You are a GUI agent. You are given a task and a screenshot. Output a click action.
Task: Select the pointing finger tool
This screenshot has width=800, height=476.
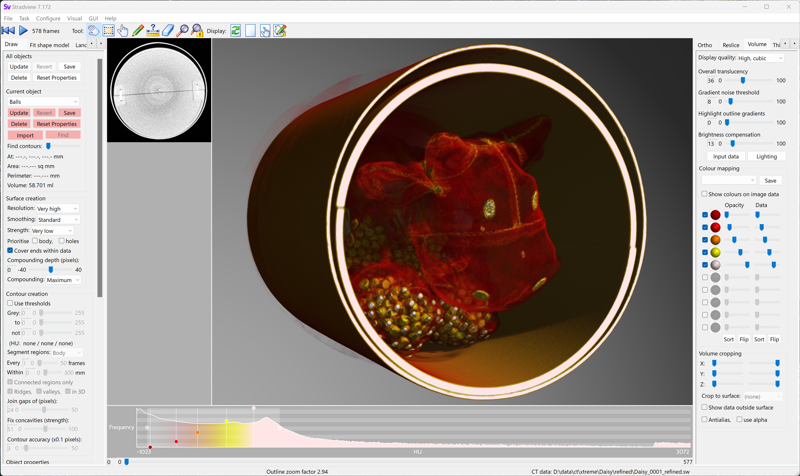[123, 31]
